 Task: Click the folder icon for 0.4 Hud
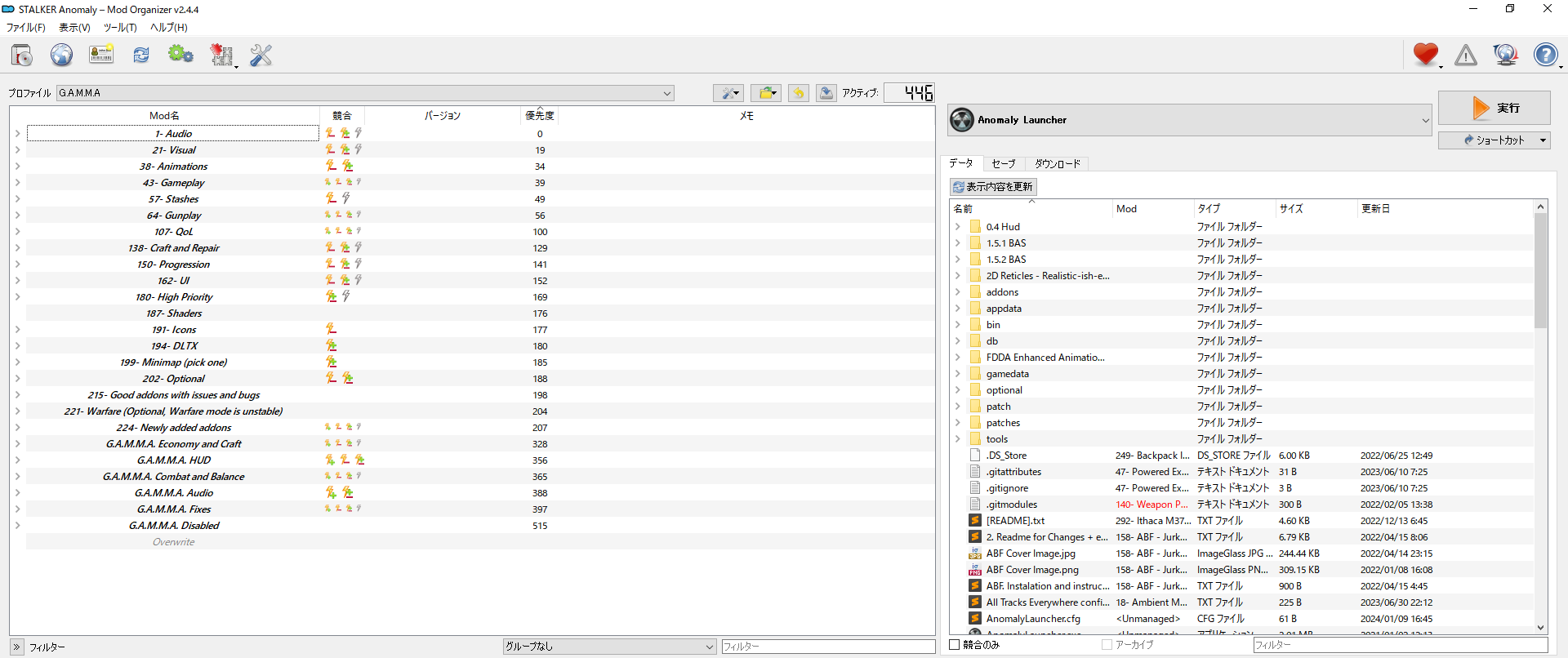pyautogui.click(x=975, y=227)
